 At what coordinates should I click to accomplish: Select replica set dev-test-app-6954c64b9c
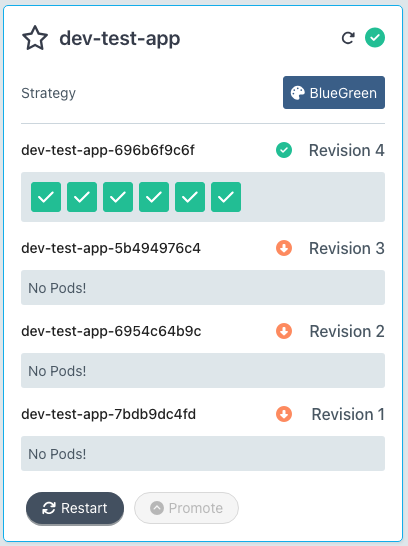tap(111, 331)
